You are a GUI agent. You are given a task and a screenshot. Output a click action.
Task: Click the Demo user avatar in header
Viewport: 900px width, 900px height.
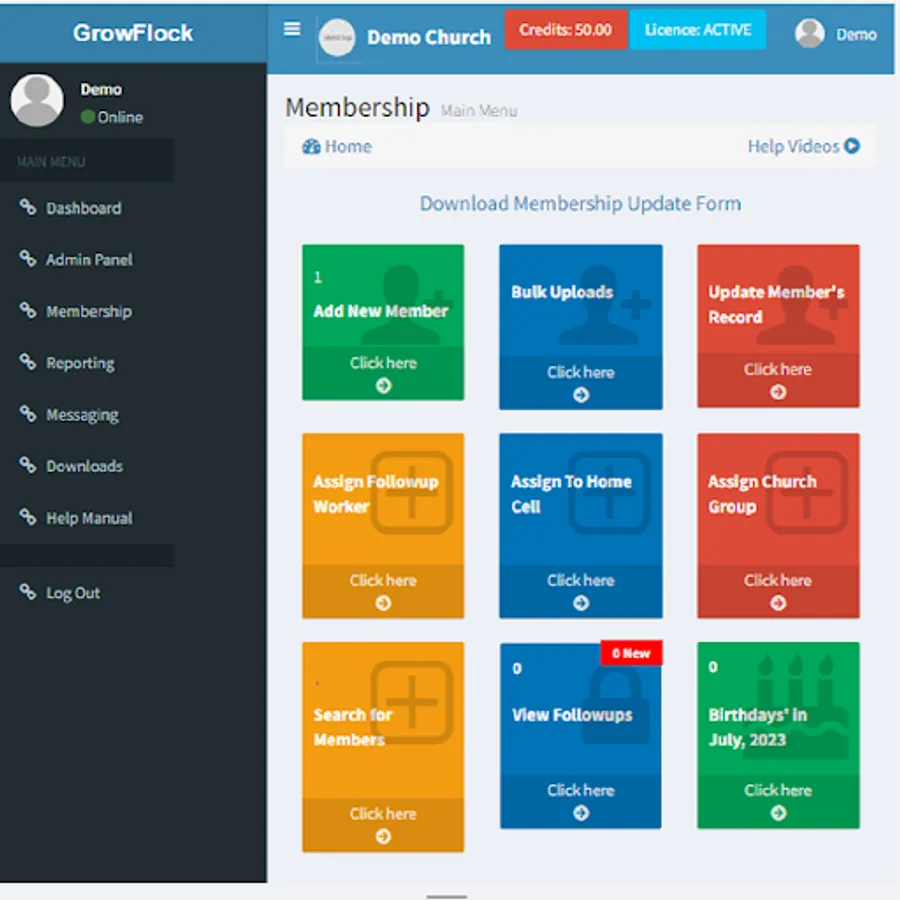tap(810, 33)
